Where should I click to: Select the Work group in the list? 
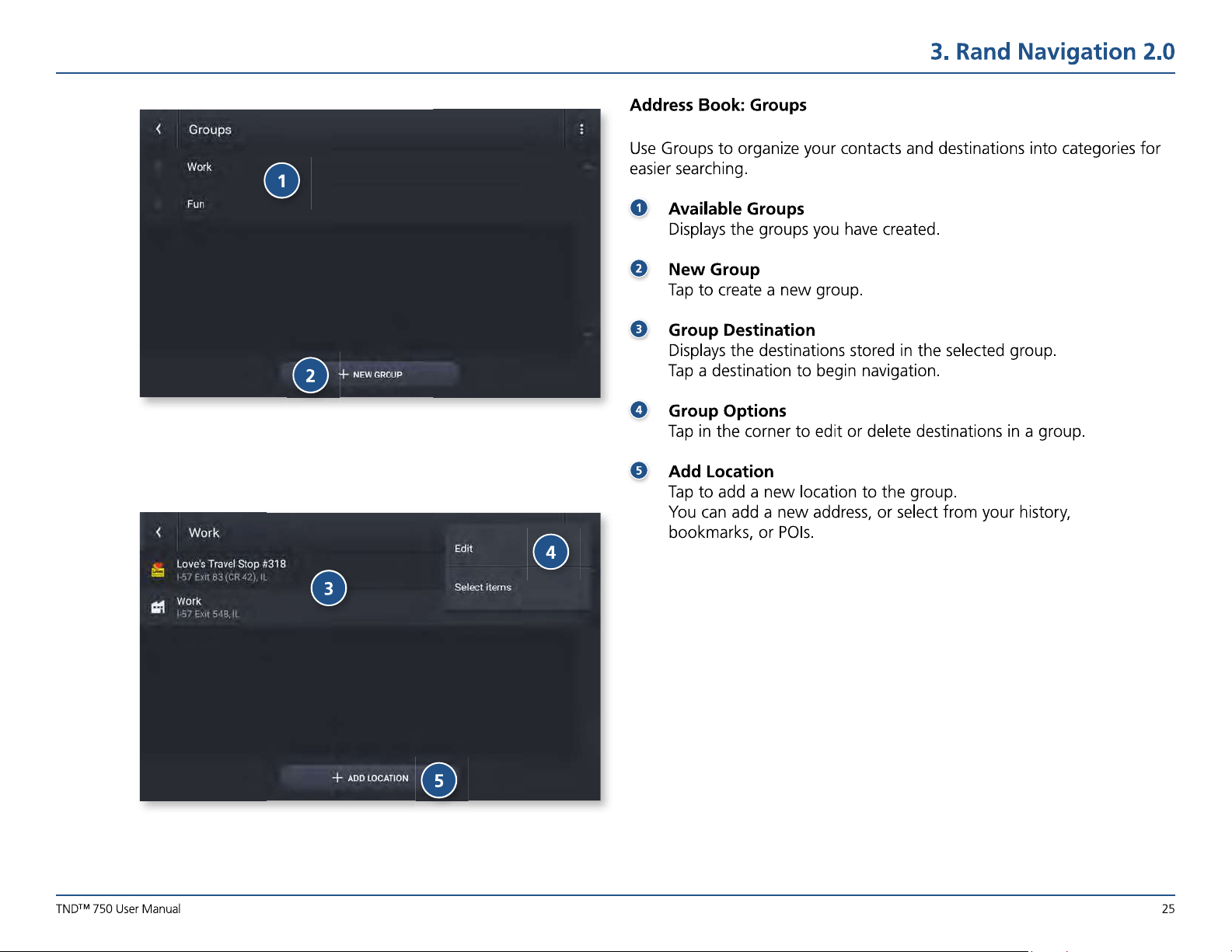(199, 167)
